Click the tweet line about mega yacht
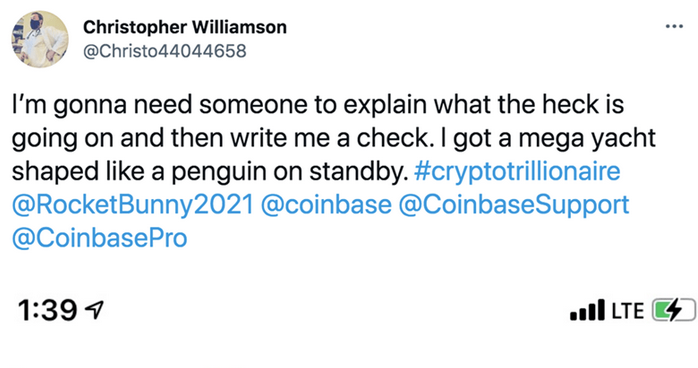Image resolution: width=698 pixels, height=368 pixels. [333, 139]
